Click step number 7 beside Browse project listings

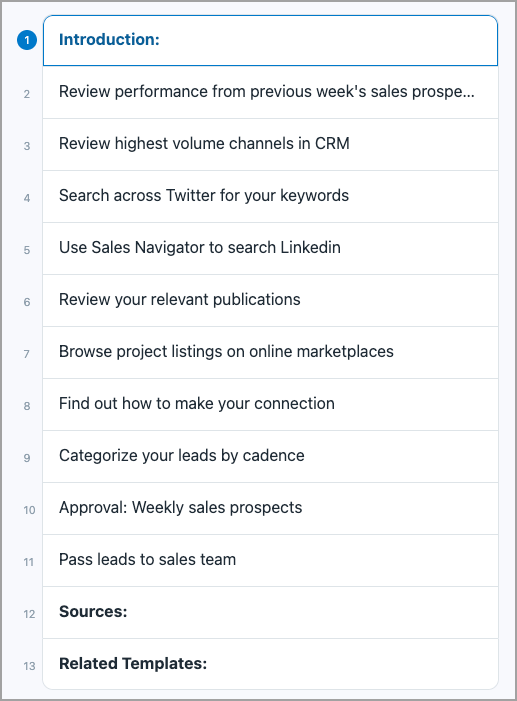click(x=27, y=354)
